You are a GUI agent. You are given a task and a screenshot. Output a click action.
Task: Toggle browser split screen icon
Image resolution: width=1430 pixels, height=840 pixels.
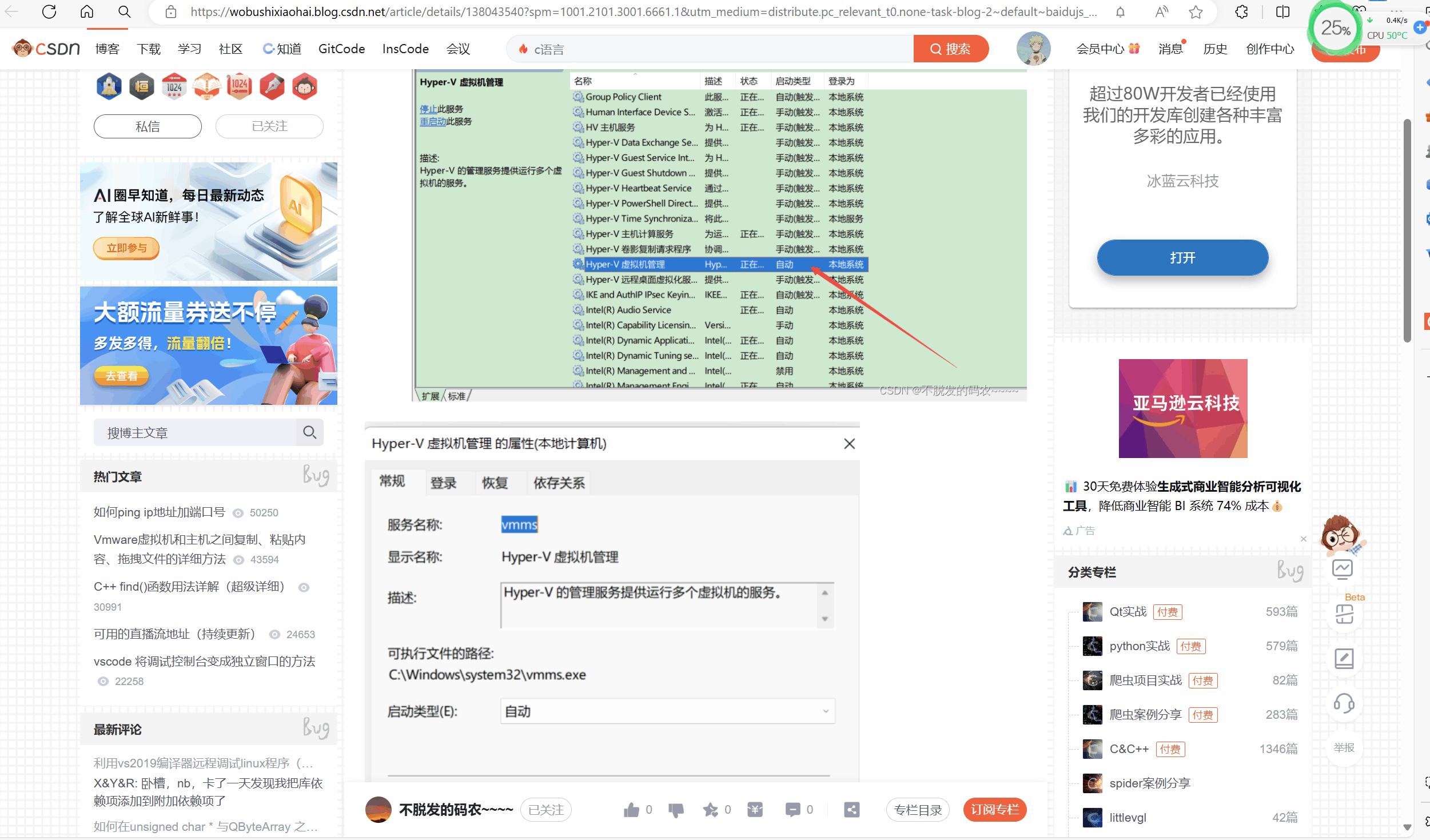1282,12
